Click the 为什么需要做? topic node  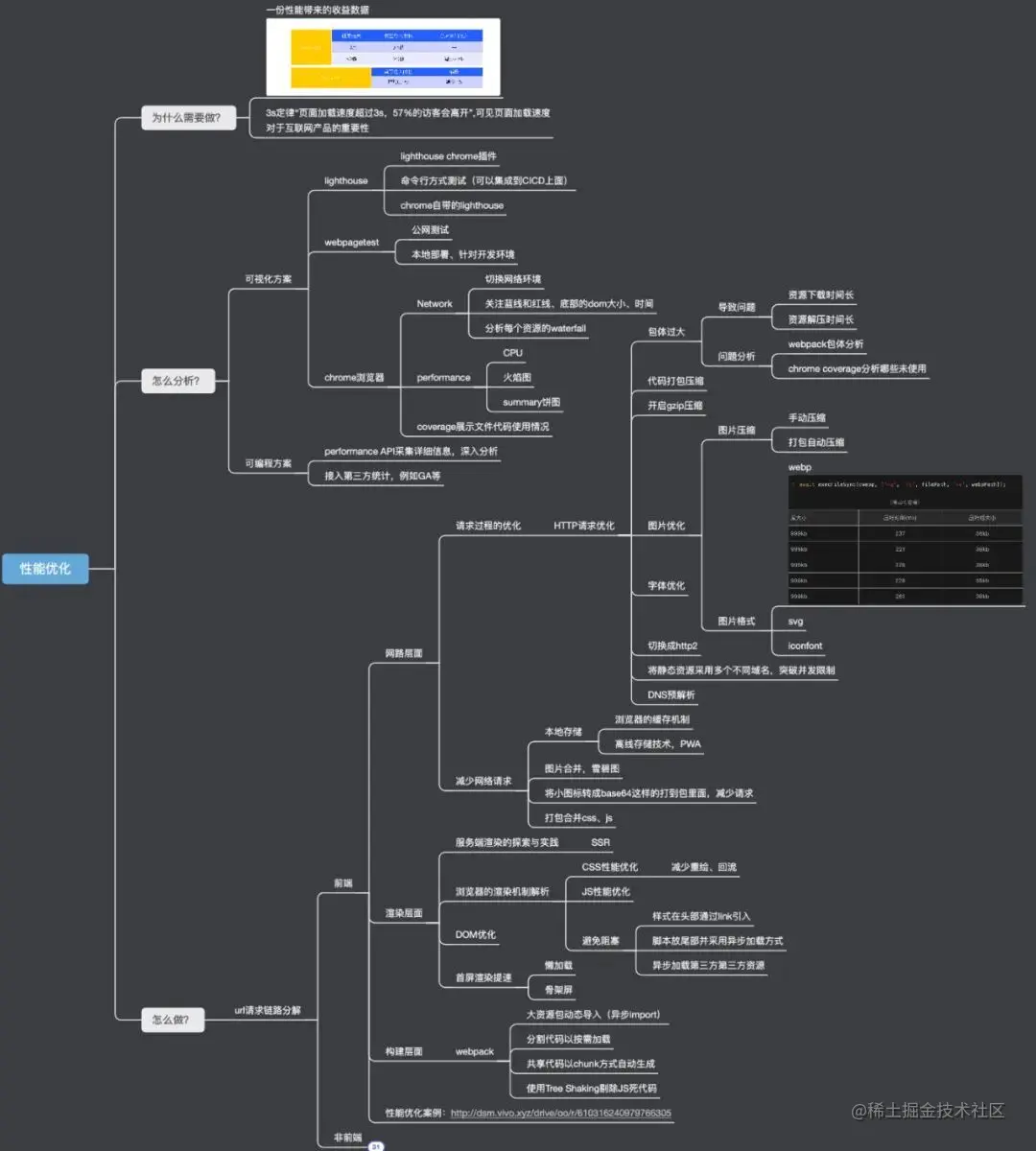187,118
